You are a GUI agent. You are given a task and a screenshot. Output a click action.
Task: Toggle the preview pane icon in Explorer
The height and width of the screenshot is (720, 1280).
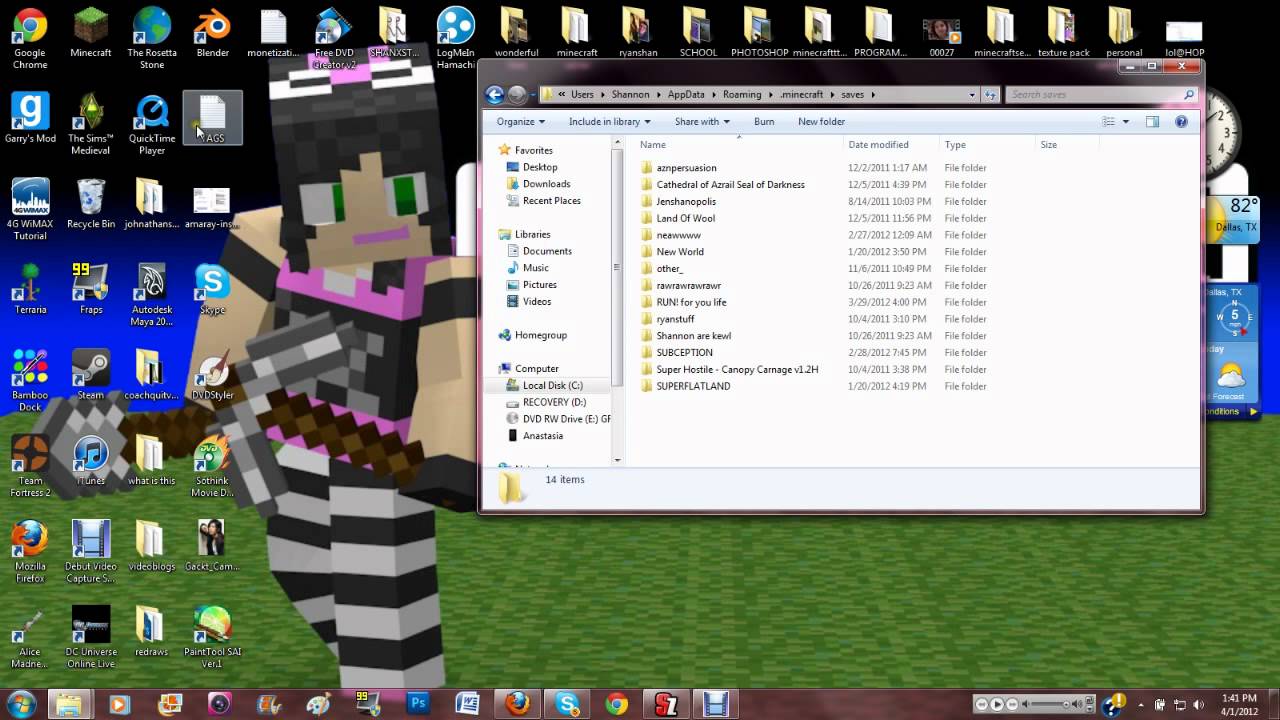1152,122
